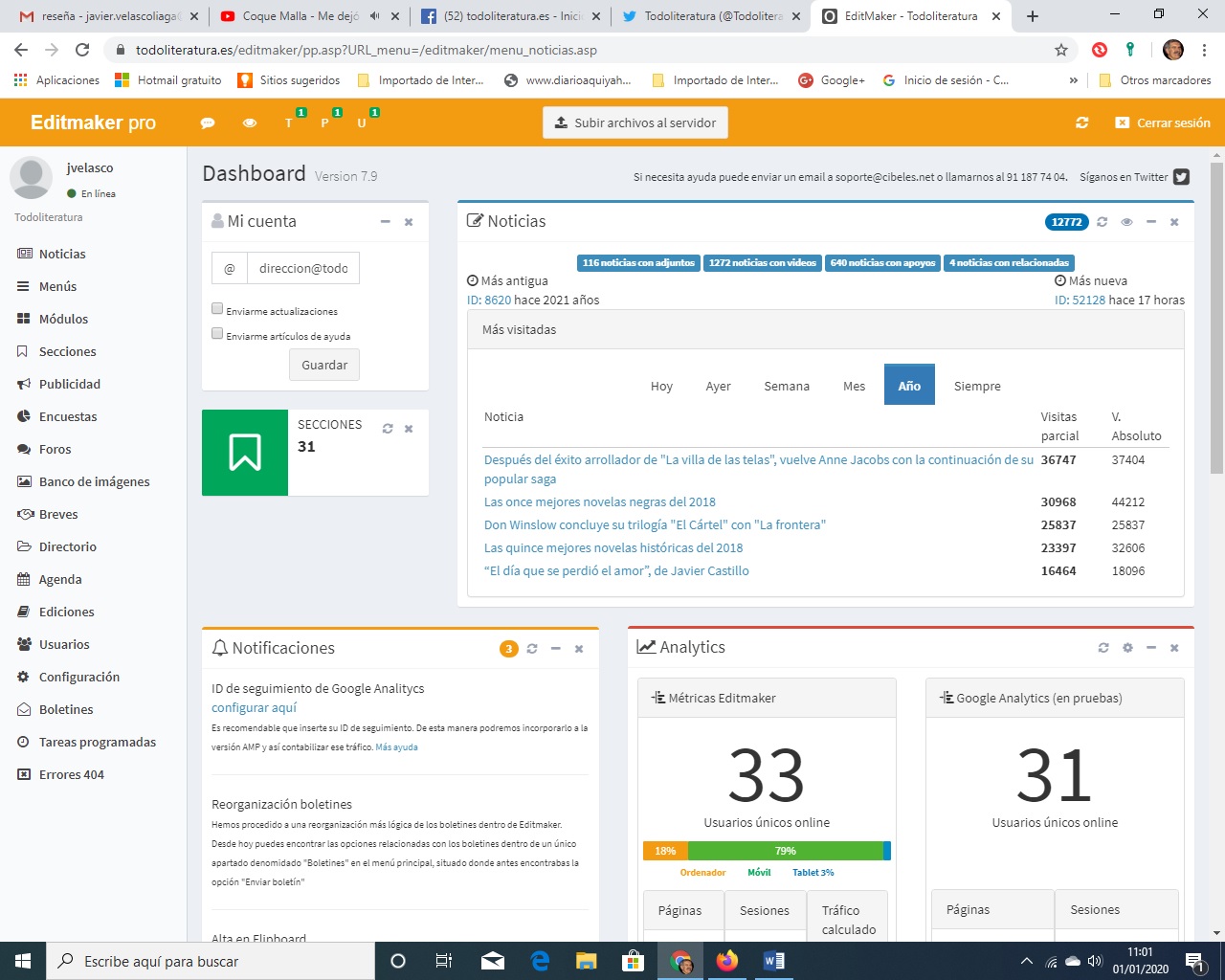Minimize the Noticias panel with the dash
Image resolution: width=1225 pixels, height=980 pixels.
coord(1151,222)
